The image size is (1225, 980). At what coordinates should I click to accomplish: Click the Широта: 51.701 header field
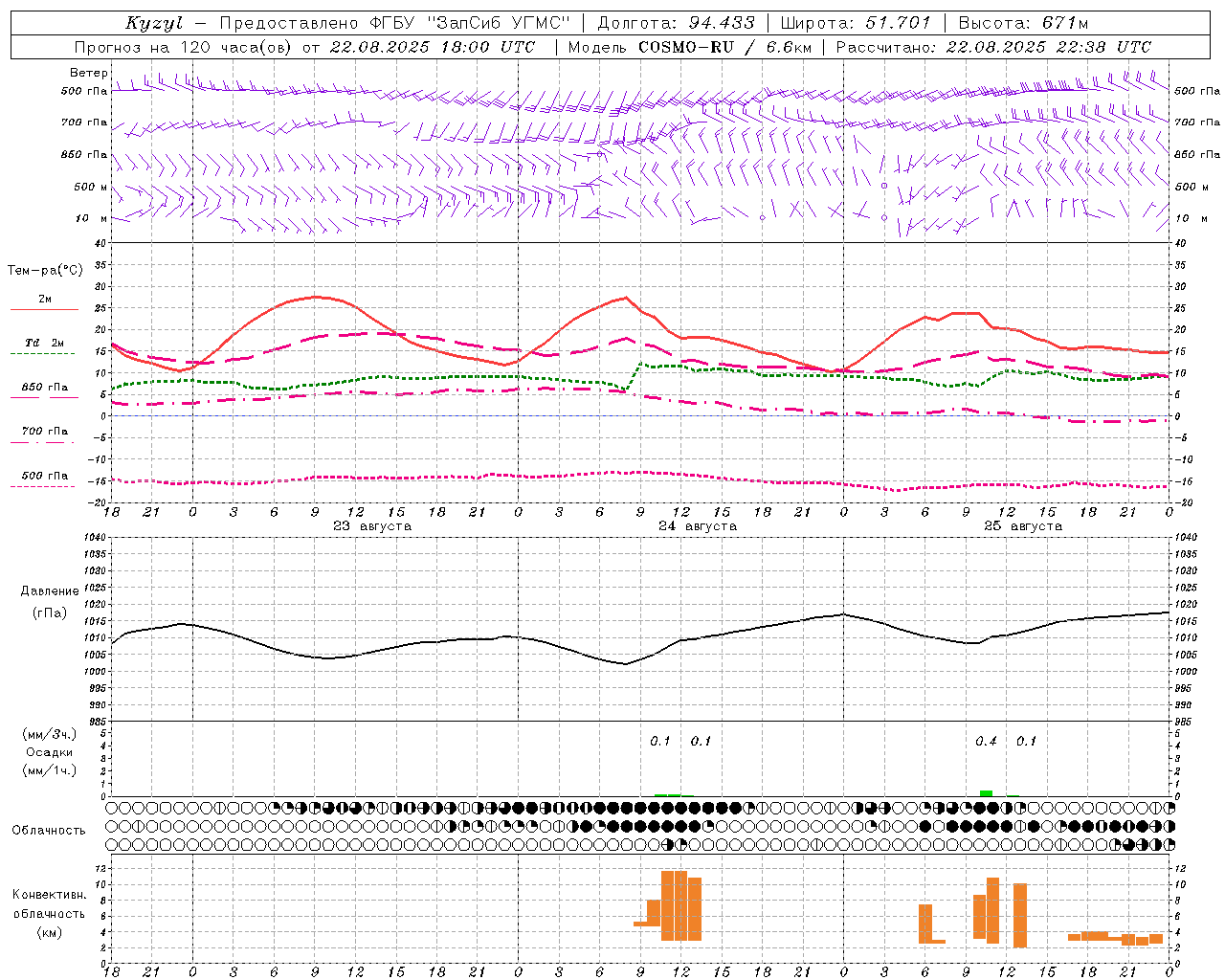857,23
